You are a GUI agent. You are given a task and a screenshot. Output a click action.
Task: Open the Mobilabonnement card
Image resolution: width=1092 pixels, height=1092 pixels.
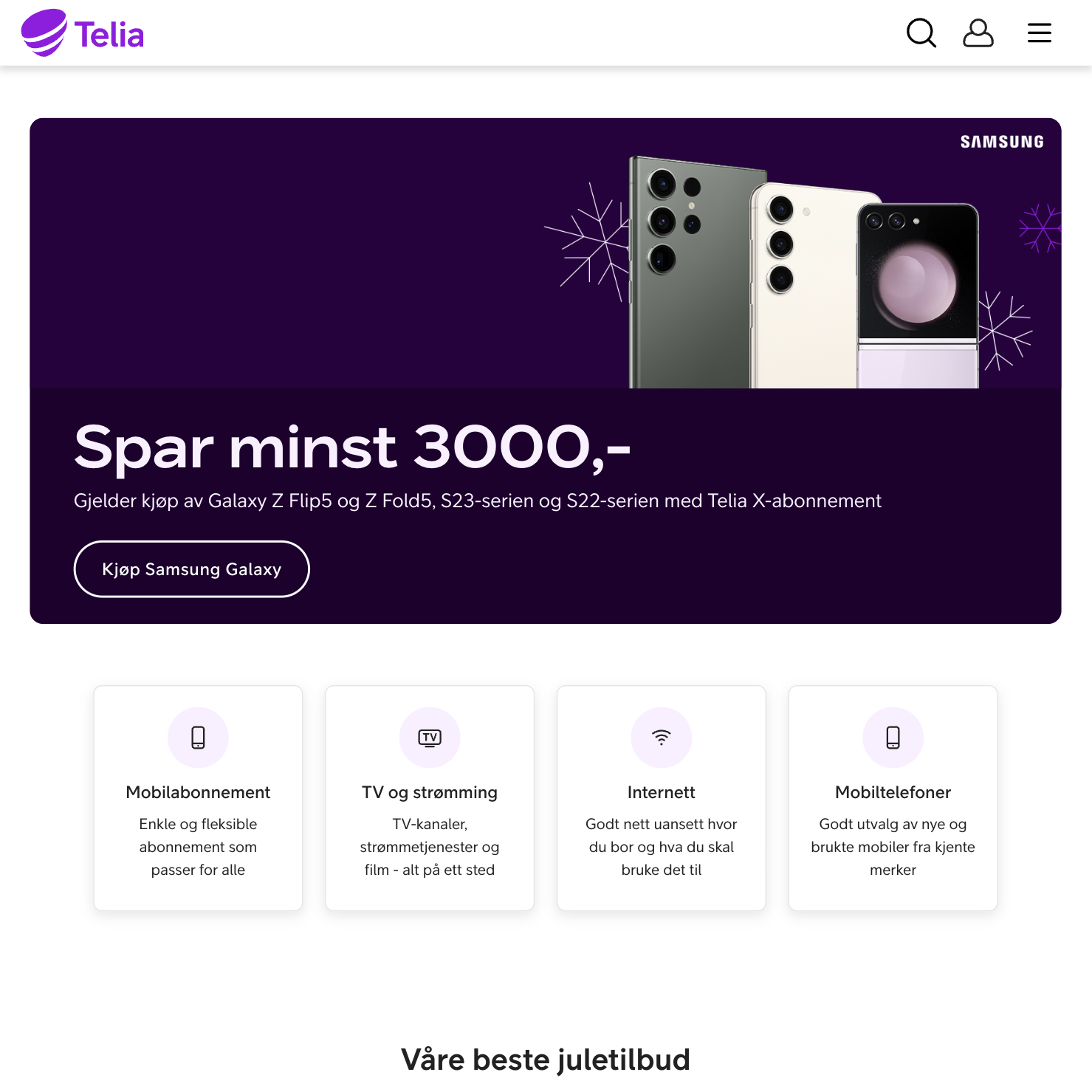198,797
